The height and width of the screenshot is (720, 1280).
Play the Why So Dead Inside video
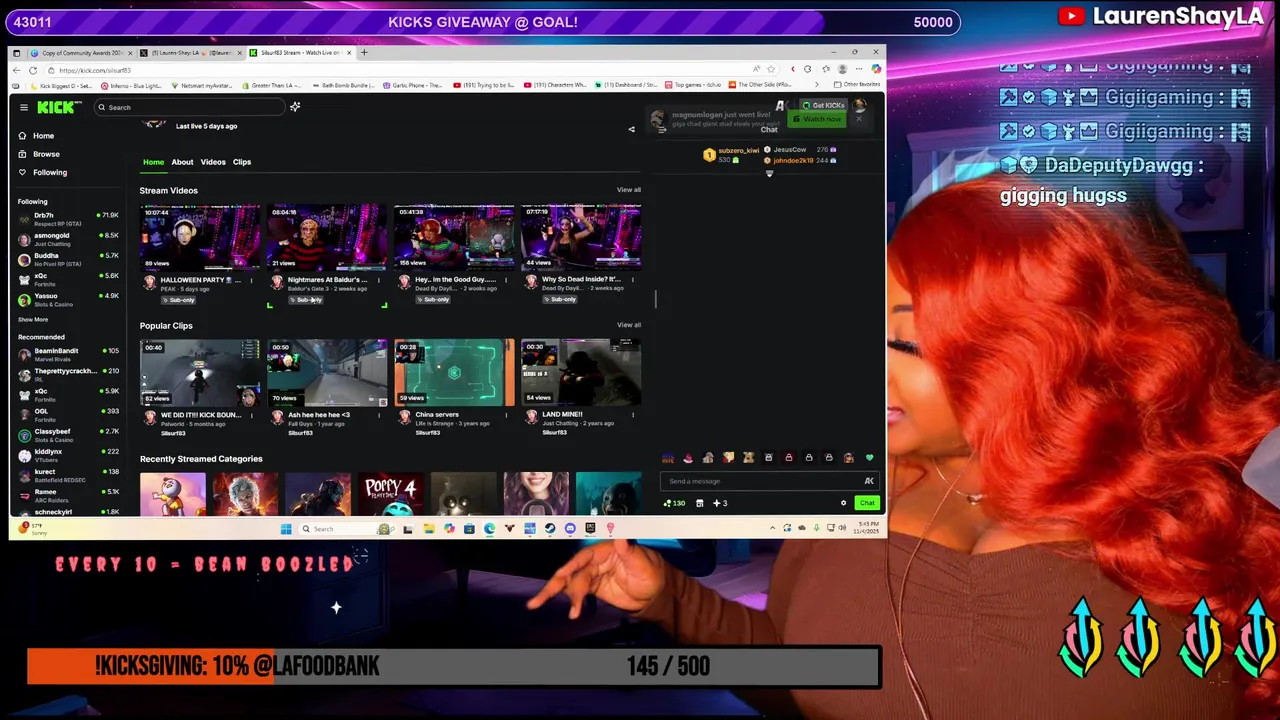coord(581,238)
